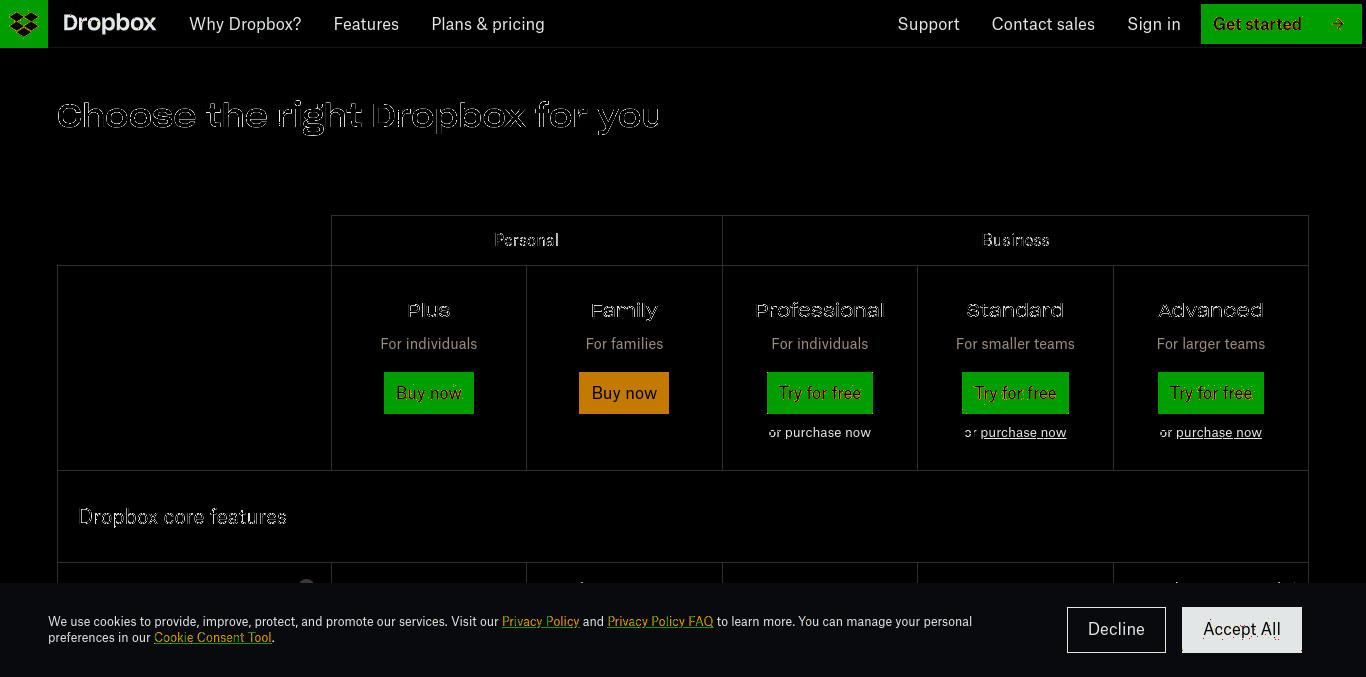This screenshot has height=677, width=1366.
Task: Click the Plus plan title
Action: tap(429, 310)
